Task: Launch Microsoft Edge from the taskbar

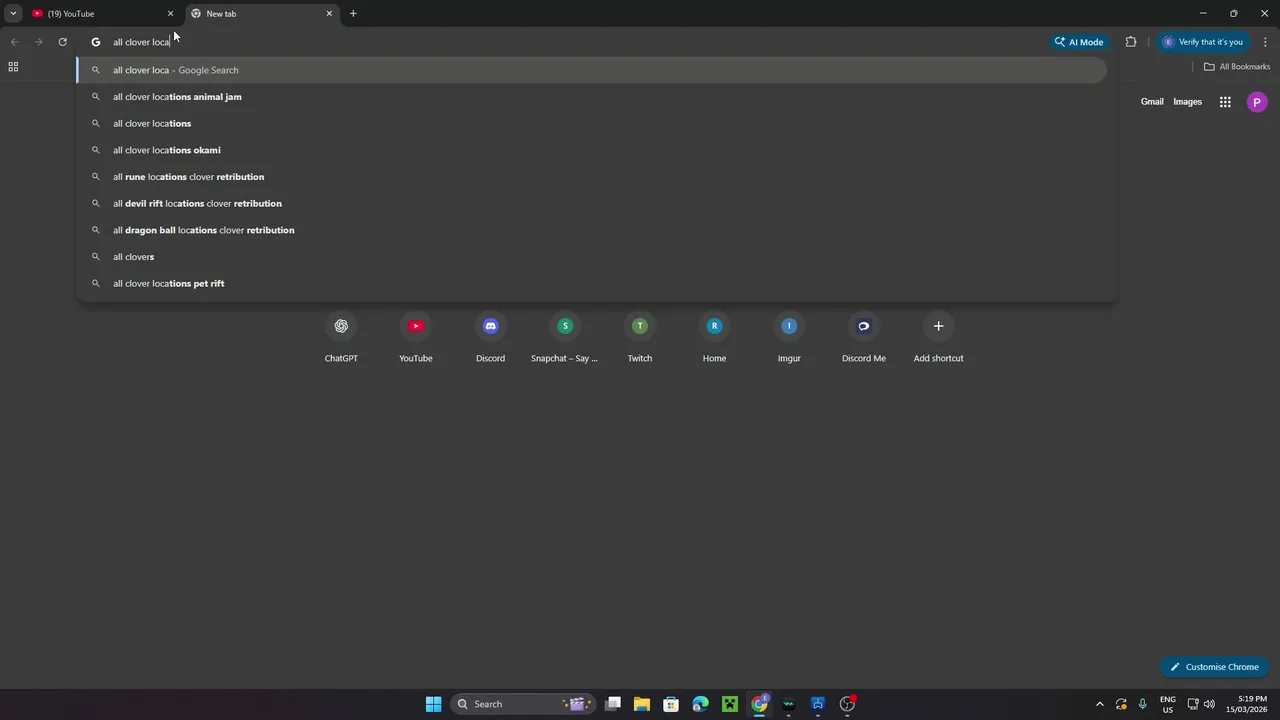Action: point(701,704)
